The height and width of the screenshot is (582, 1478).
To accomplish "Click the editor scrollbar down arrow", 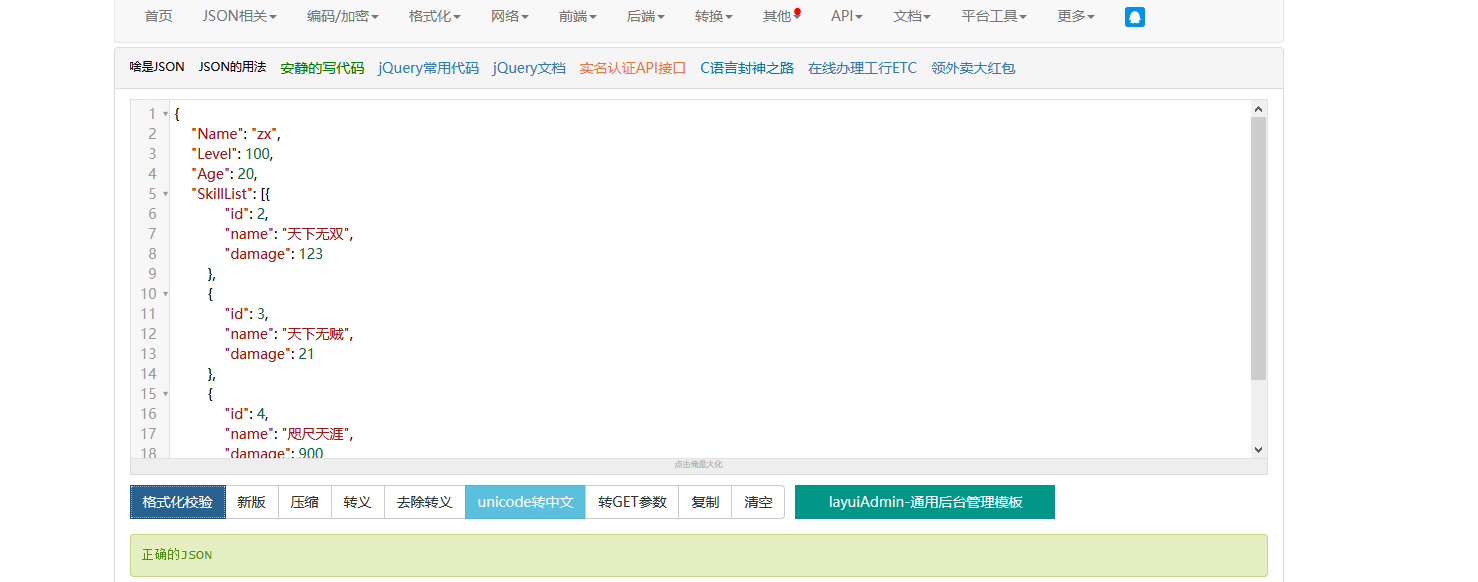I will tap(1259, 450).
